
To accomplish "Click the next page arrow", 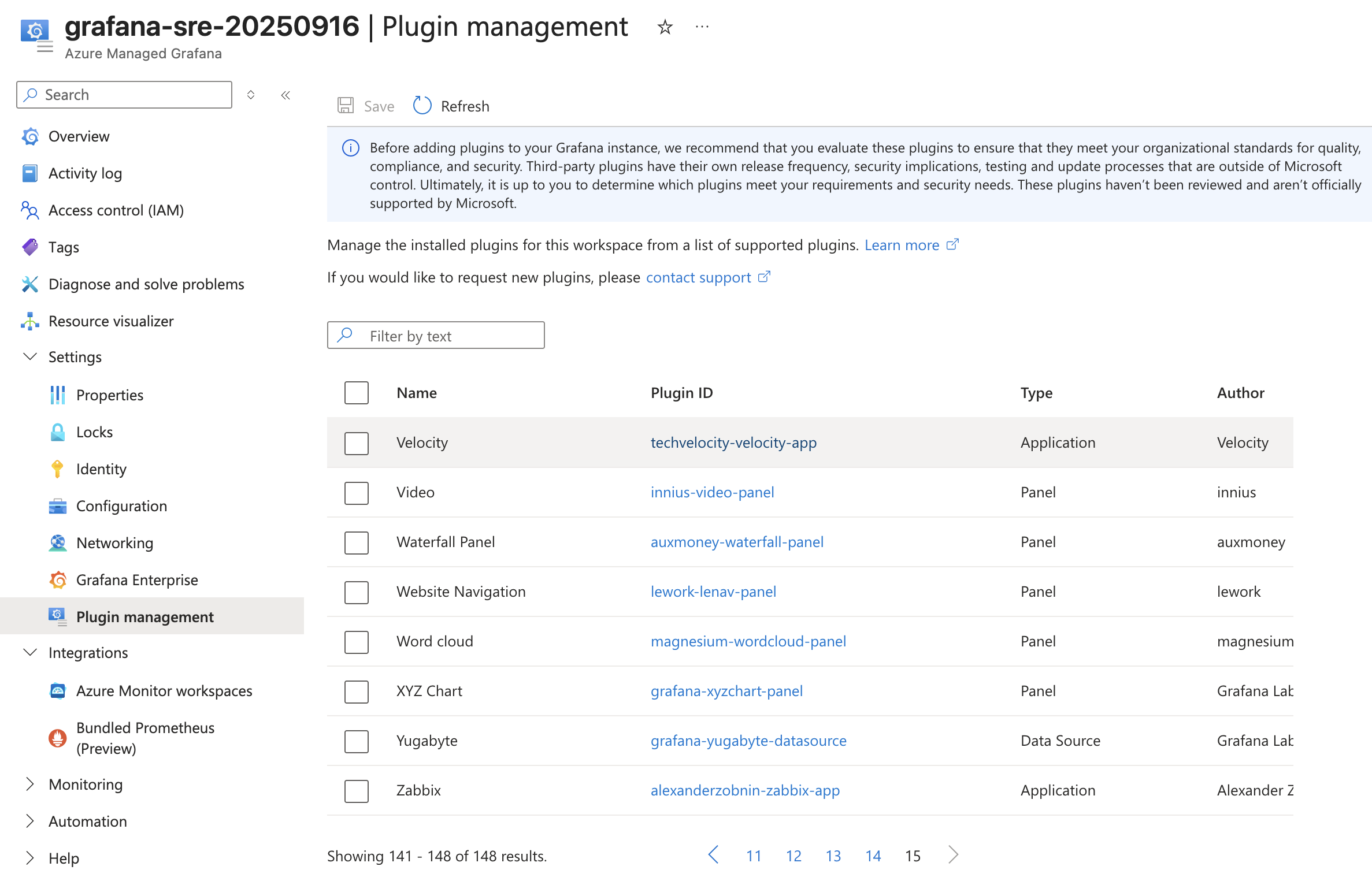I will pos(953,855).
